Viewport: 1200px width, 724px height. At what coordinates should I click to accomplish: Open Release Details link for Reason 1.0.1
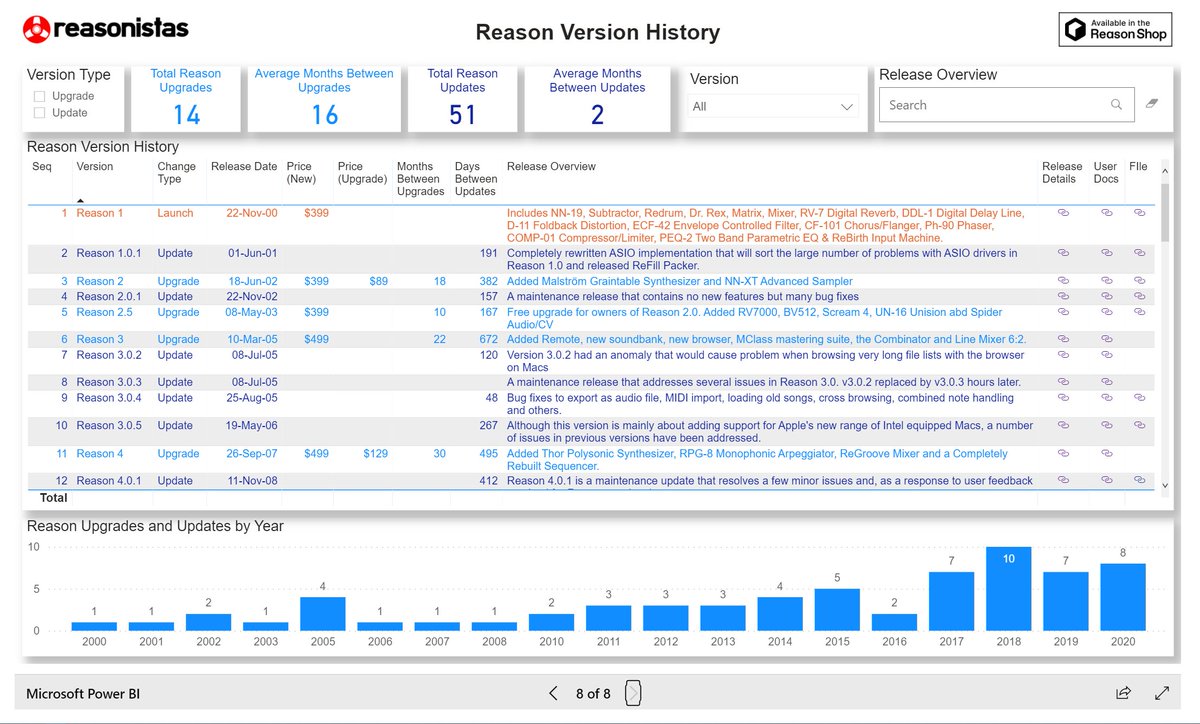[1063, 254]
